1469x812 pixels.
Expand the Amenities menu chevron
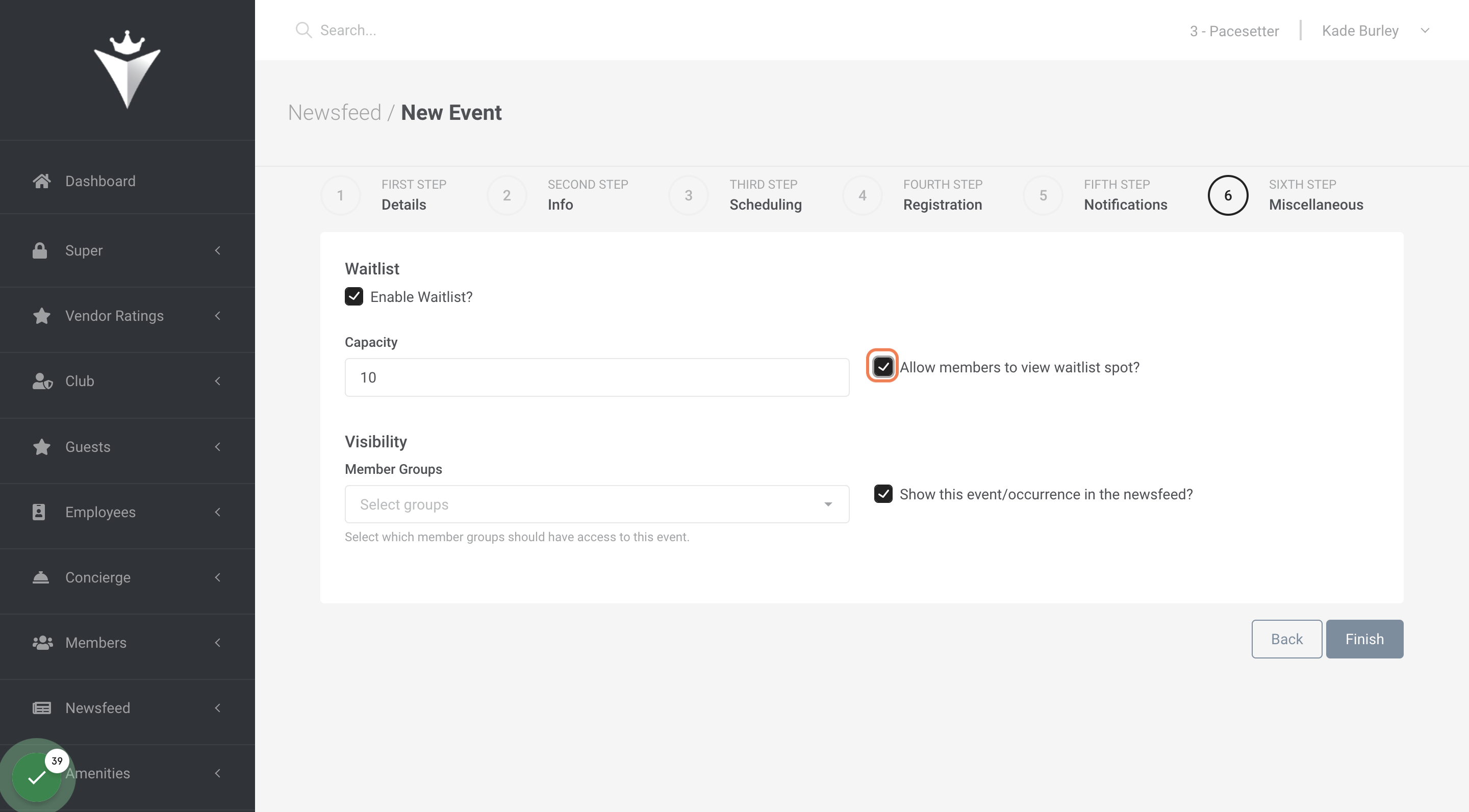(217, 773)
